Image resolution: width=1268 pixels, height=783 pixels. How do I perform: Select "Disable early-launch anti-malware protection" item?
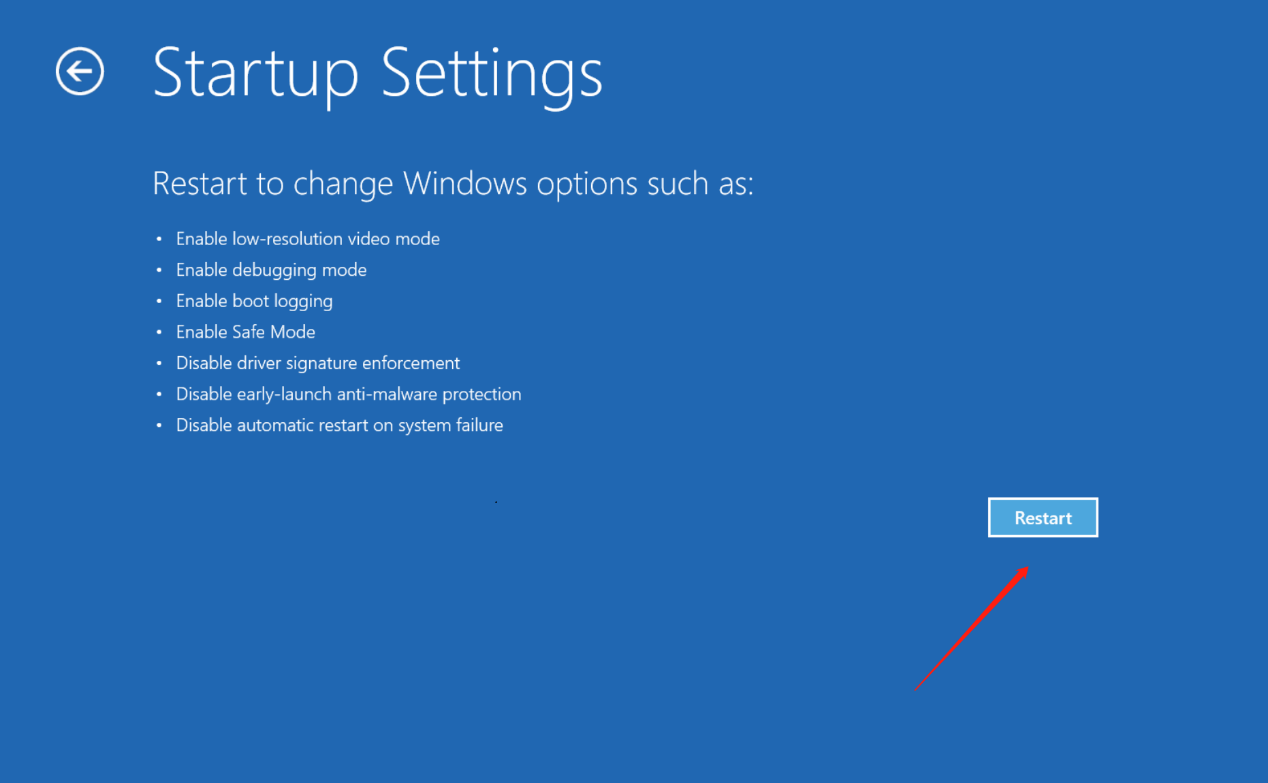[x=348, y=394]
